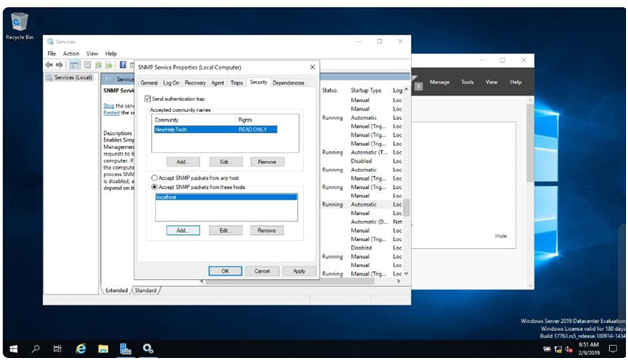
Task: Click Remove under the hosts list
Action: click(x=267, y=230)
